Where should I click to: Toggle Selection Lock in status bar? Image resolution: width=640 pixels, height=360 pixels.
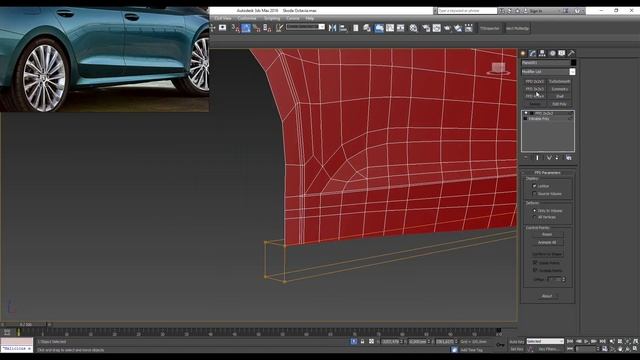coord(362,341)
